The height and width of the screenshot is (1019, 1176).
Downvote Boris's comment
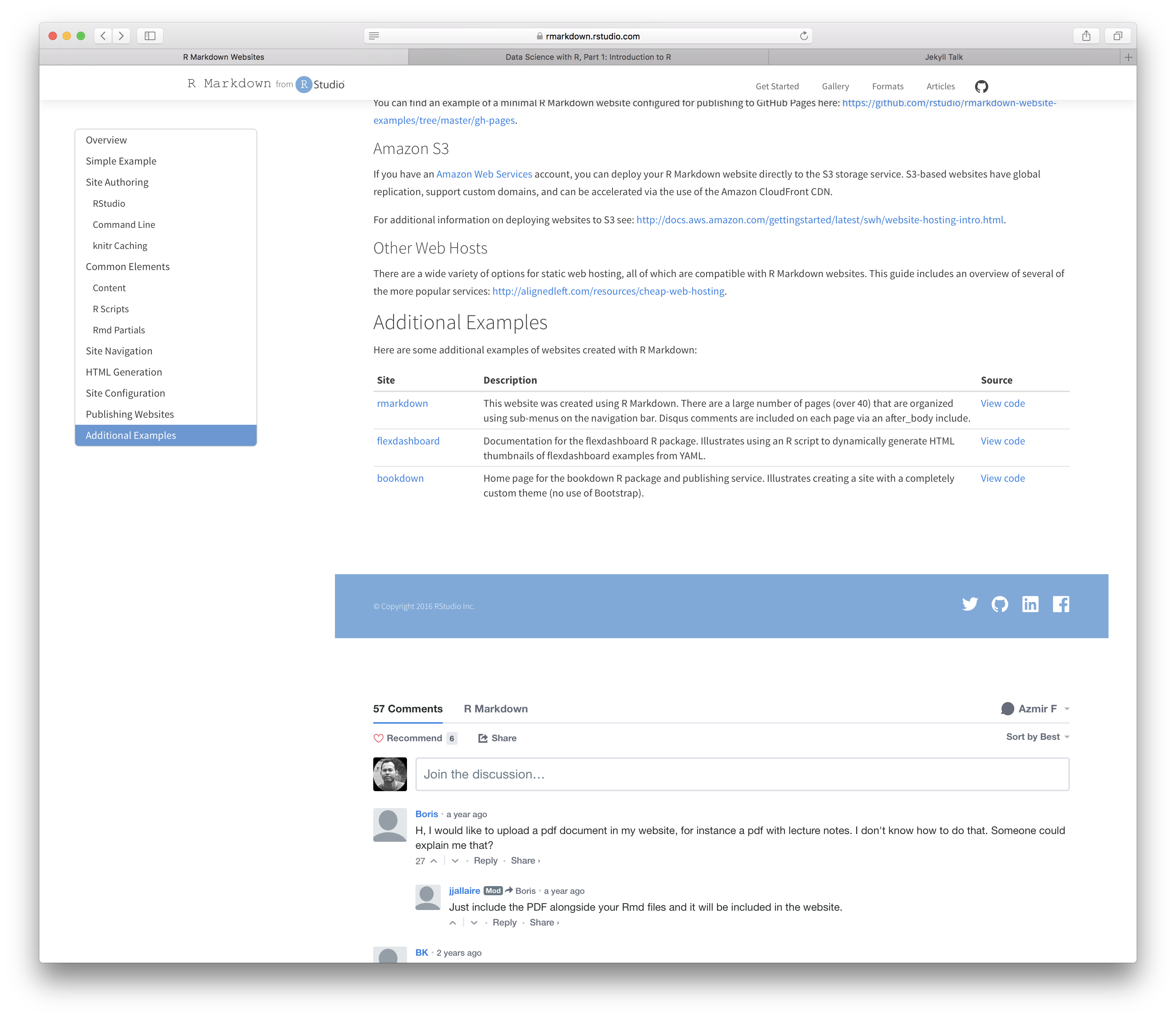[455, 861]
